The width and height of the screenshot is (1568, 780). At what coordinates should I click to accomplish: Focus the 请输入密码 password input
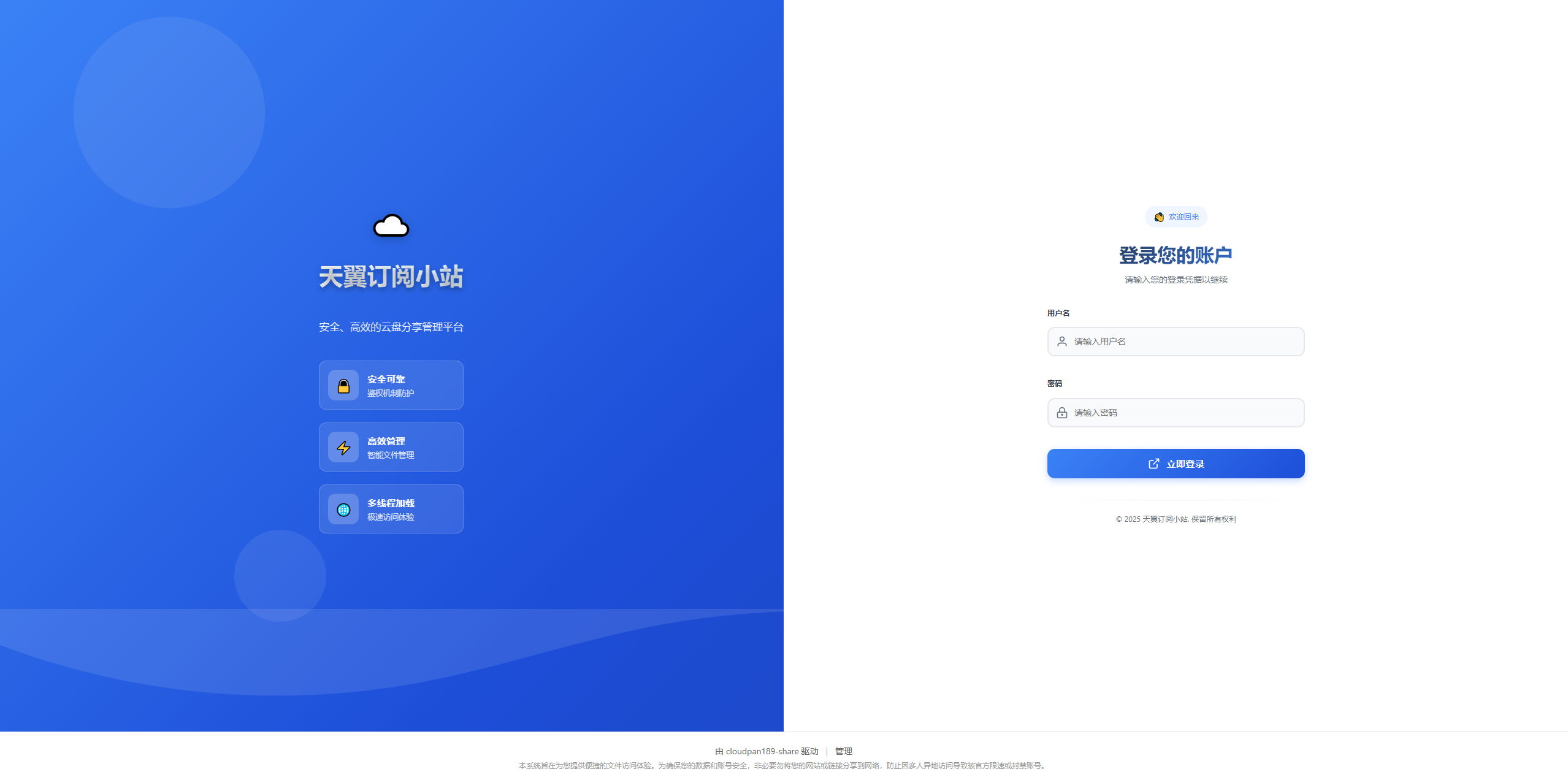[x=1174, y=412]
